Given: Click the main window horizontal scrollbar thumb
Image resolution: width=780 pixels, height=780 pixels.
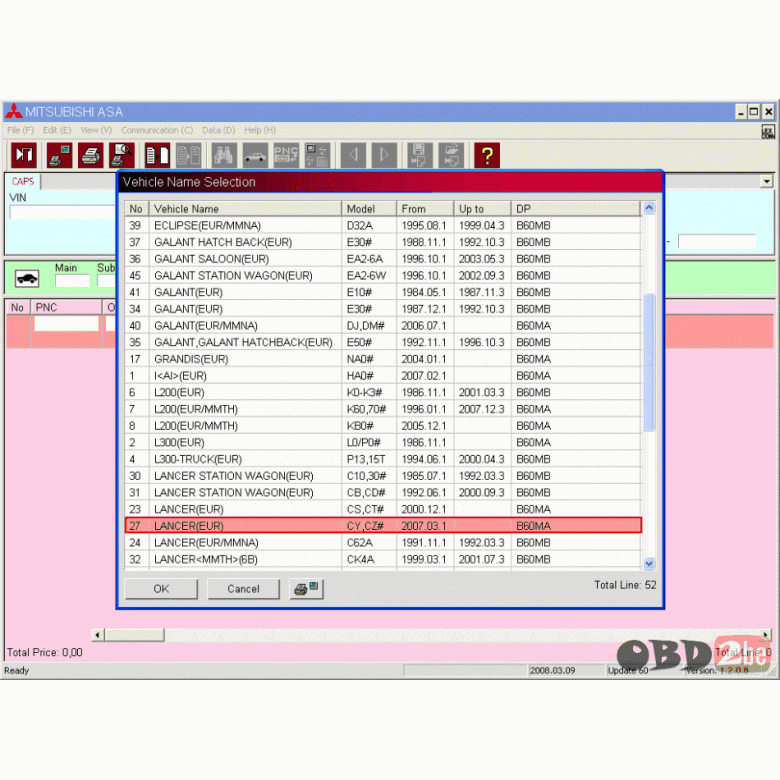Looking at the screenshot, I should pyautogui.click(x=134, y=635).
